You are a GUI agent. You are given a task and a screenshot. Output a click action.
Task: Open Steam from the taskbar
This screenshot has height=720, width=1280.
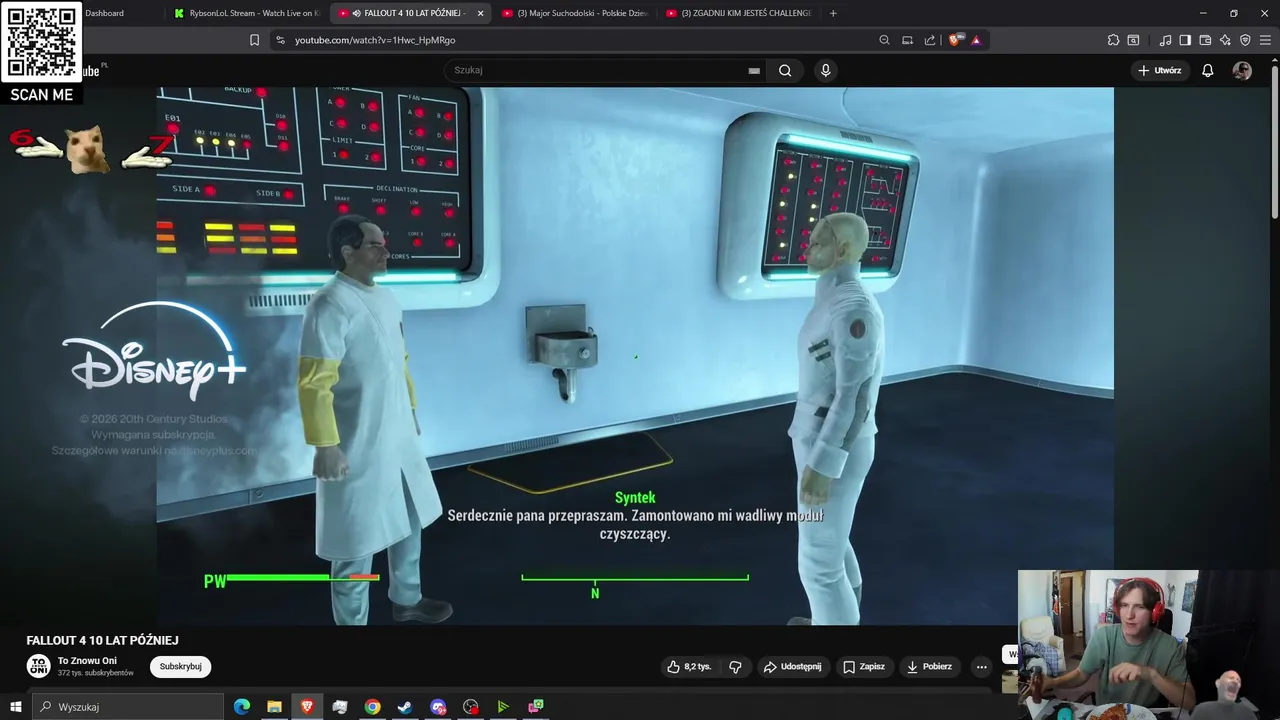tap(405, 707)
